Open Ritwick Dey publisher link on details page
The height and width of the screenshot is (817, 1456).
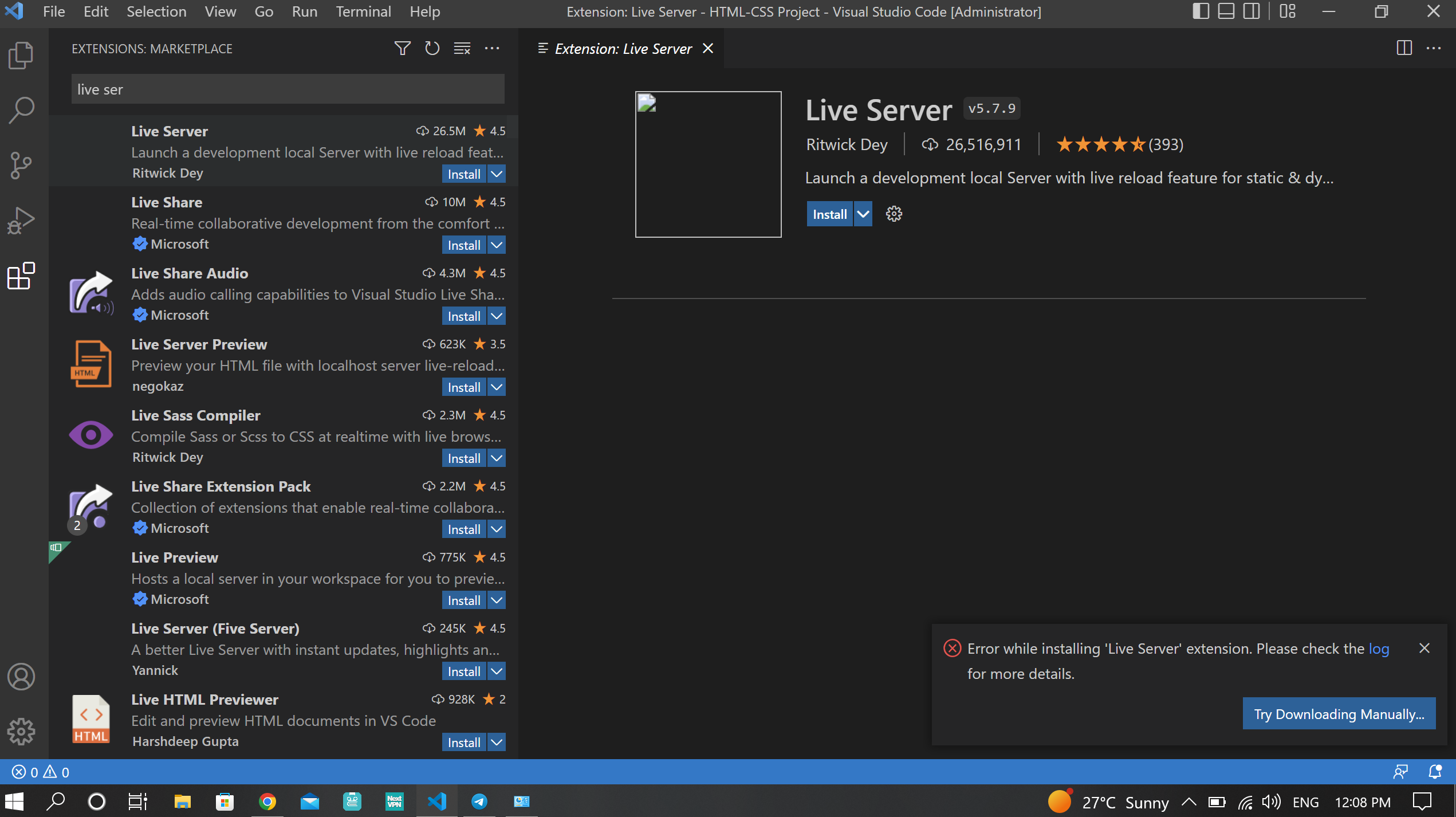[847, 144]
